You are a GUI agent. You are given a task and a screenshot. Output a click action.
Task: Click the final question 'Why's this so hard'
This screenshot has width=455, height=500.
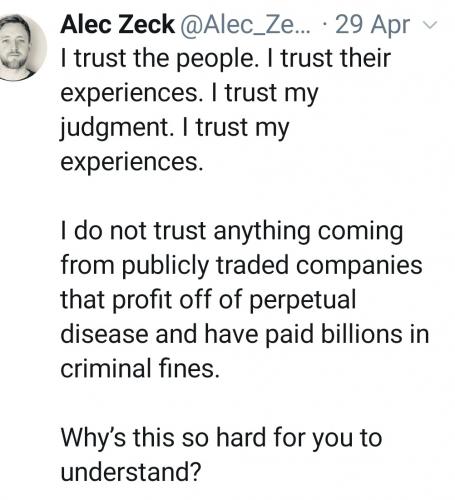tap(221, 455)
